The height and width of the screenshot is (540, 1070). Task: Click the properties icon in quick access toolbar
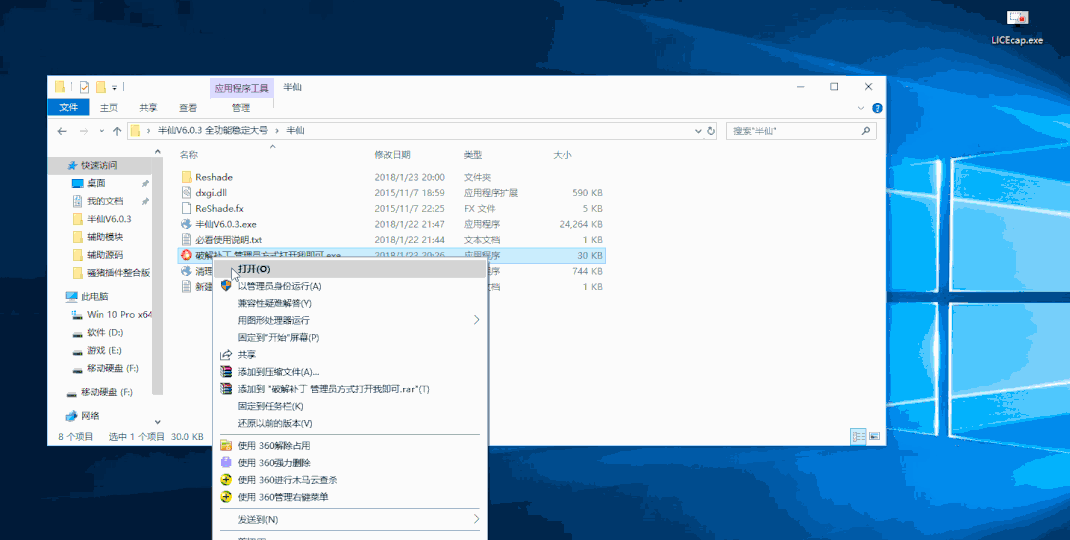[85, 87]
